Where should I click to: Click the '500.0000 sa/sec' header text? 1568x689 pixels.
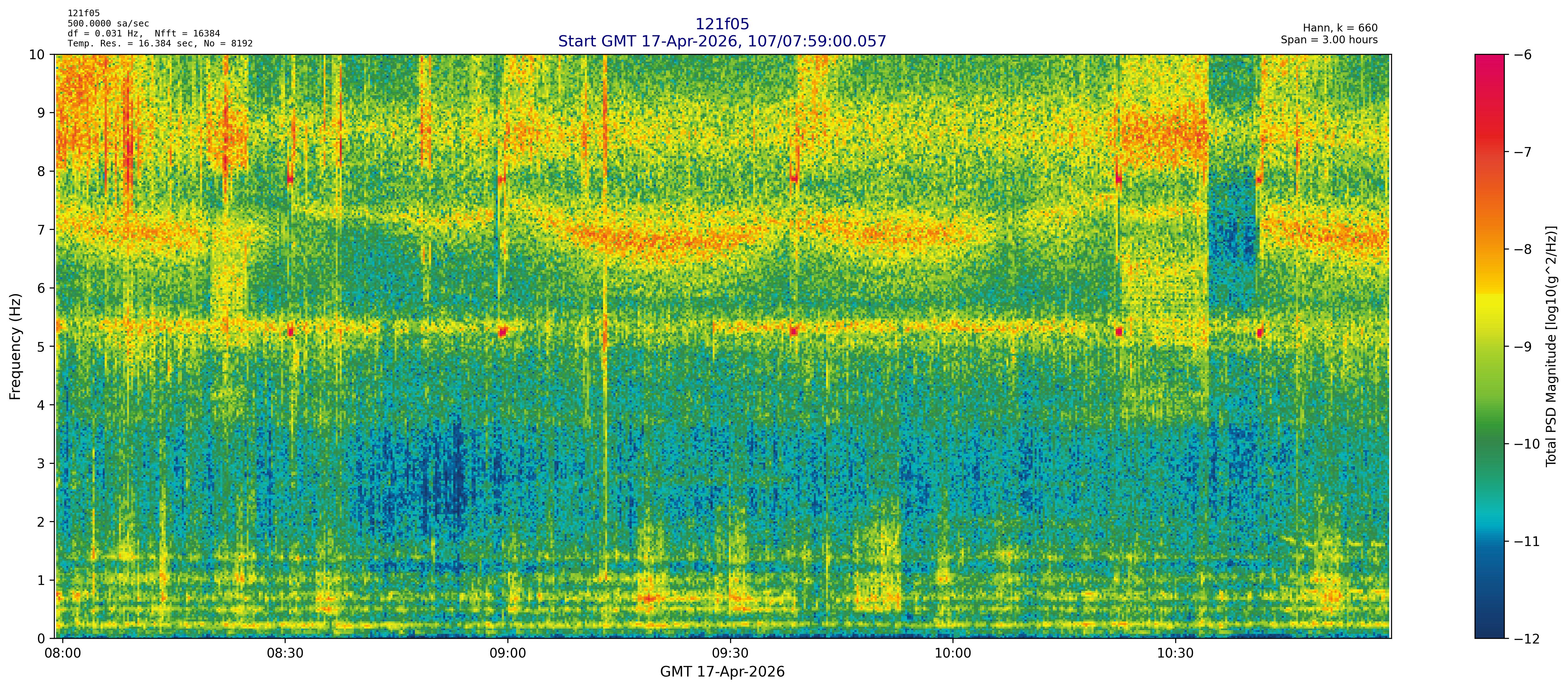[x=108, y=24]
